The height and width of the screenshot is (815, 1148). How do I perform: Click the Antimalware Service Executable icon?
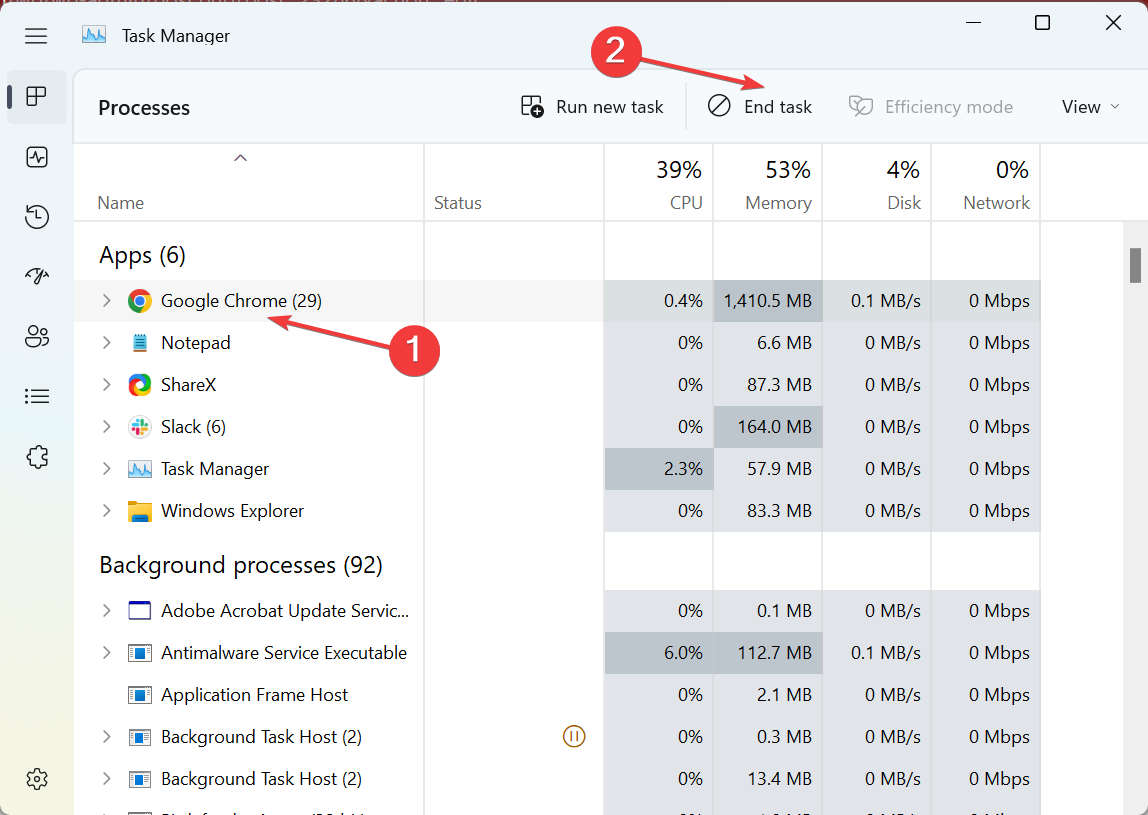[139, 653]
